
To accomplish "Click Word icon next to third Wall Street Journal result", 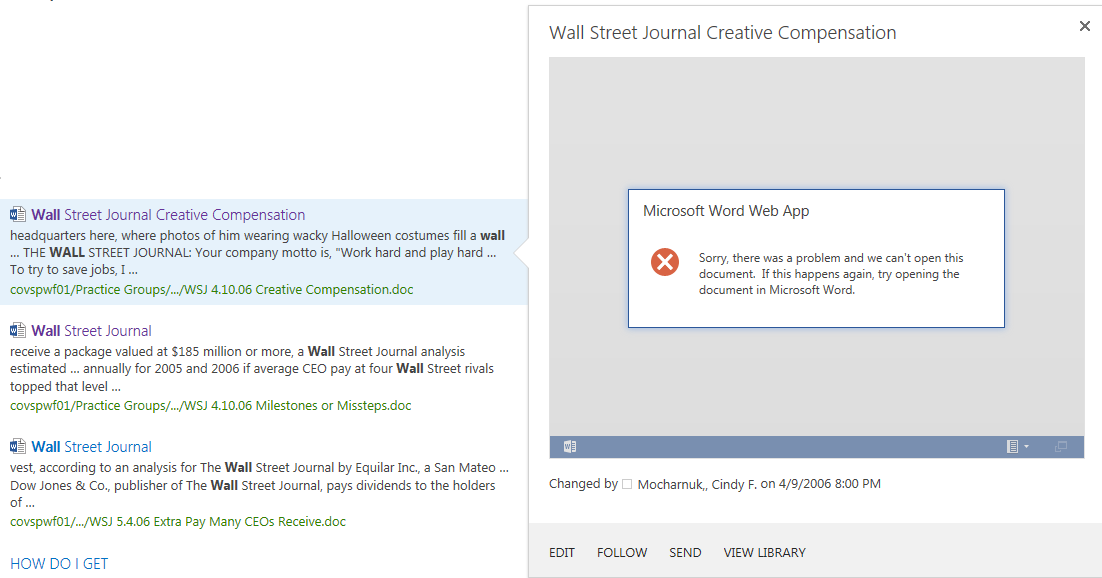I will (x=18, y=447).
